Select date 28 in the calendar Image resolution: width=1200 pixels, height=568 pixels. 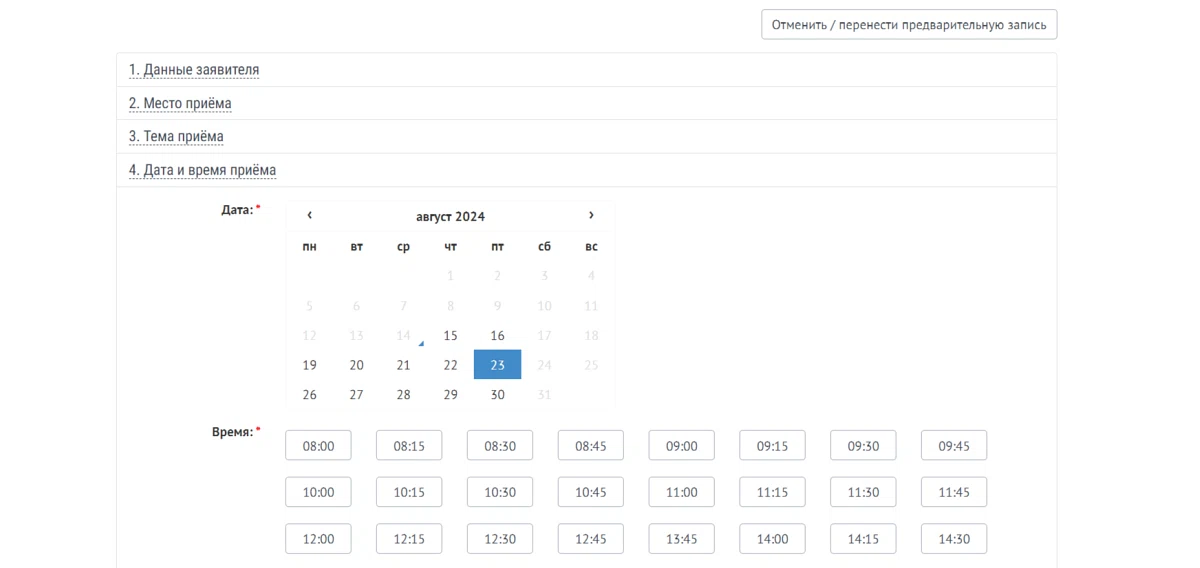(x=403, y=395)
